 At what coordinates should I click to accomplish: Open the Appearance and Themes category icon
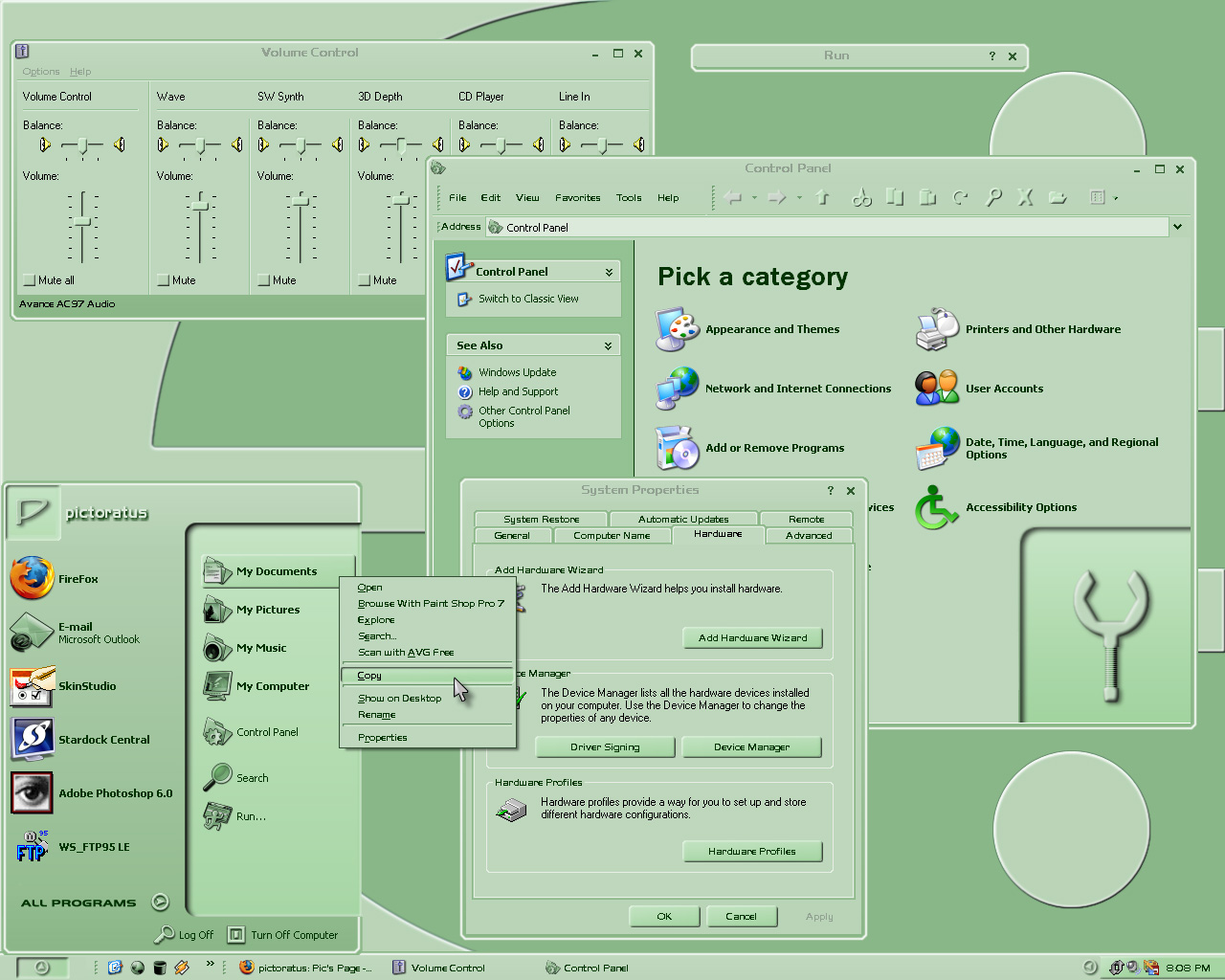pos(678,329)
